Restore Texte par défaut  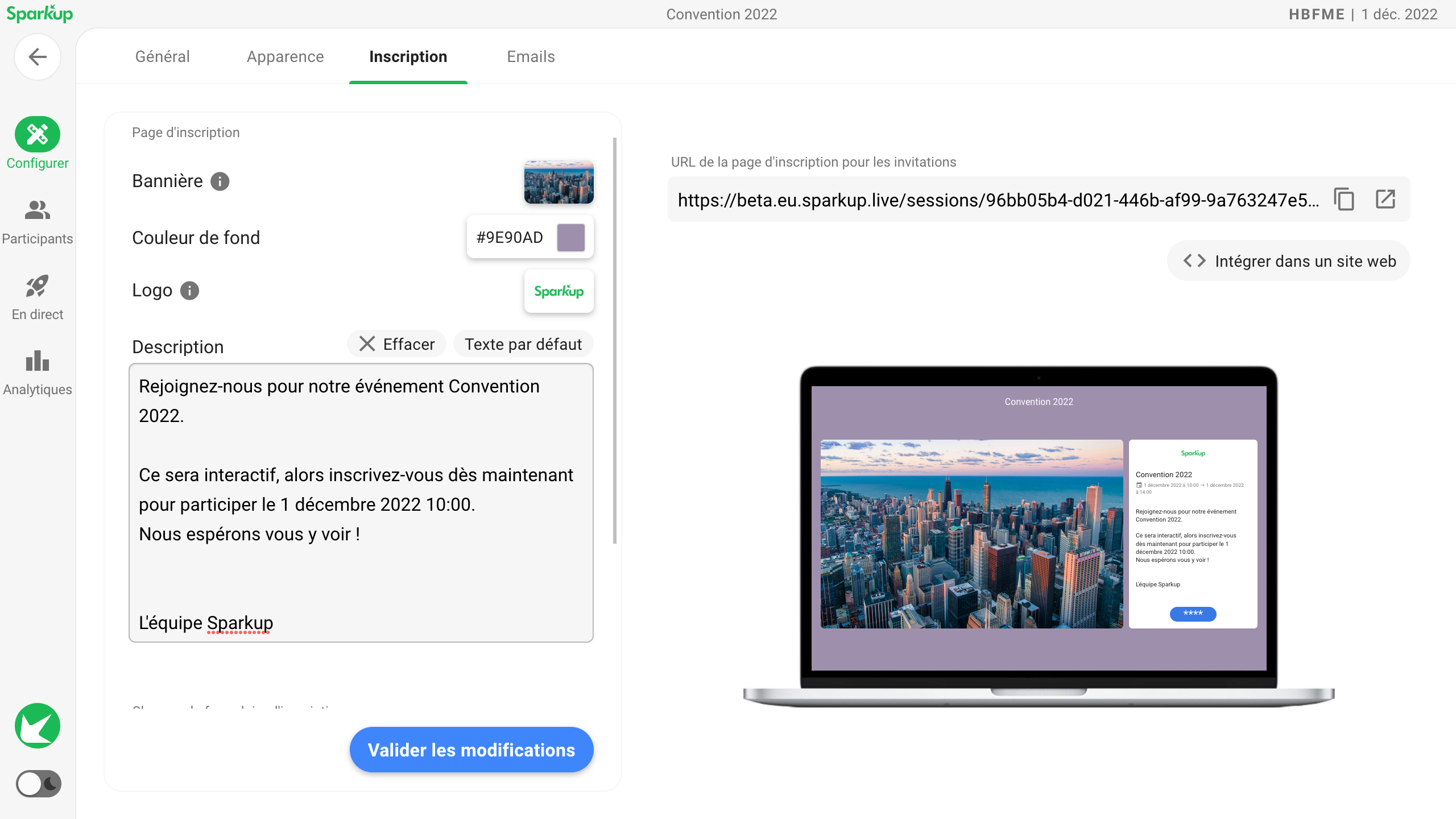523,344
